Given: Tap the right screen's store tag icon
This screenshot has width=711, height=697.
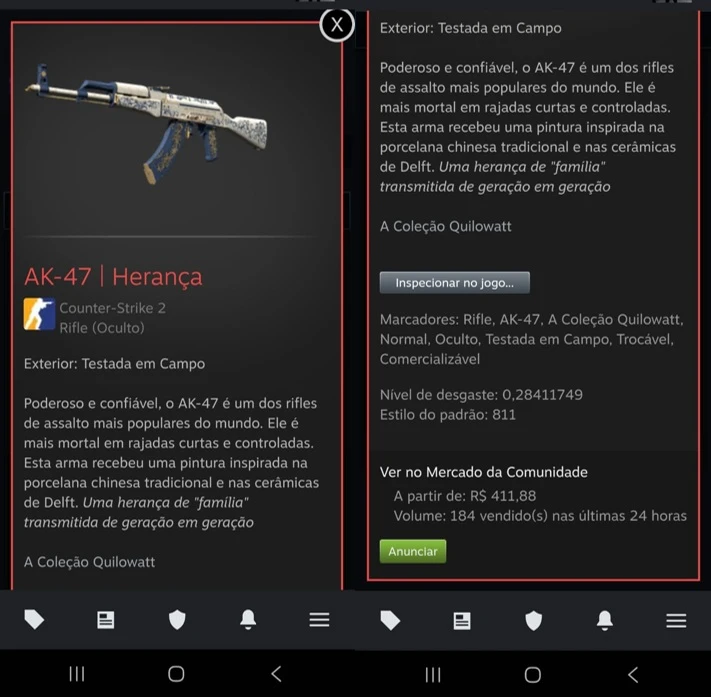Looking at the screenshot, I should pyautogui.click(x=390, y=620).
